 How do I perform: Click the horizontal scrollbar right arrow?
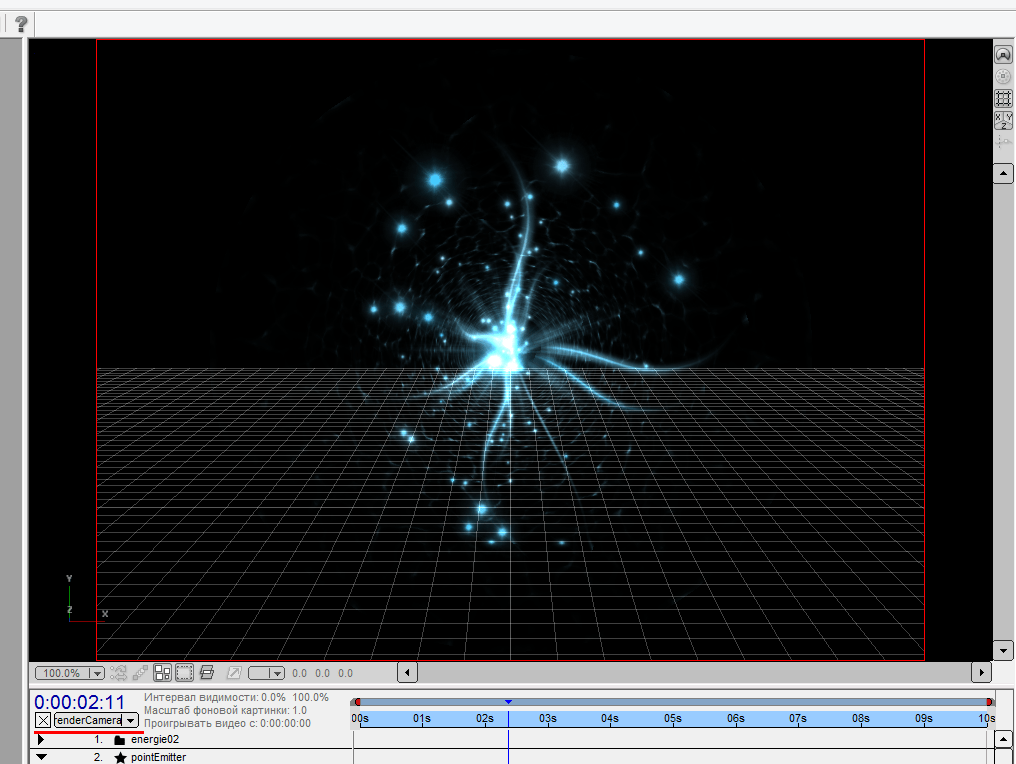(982, 673)
